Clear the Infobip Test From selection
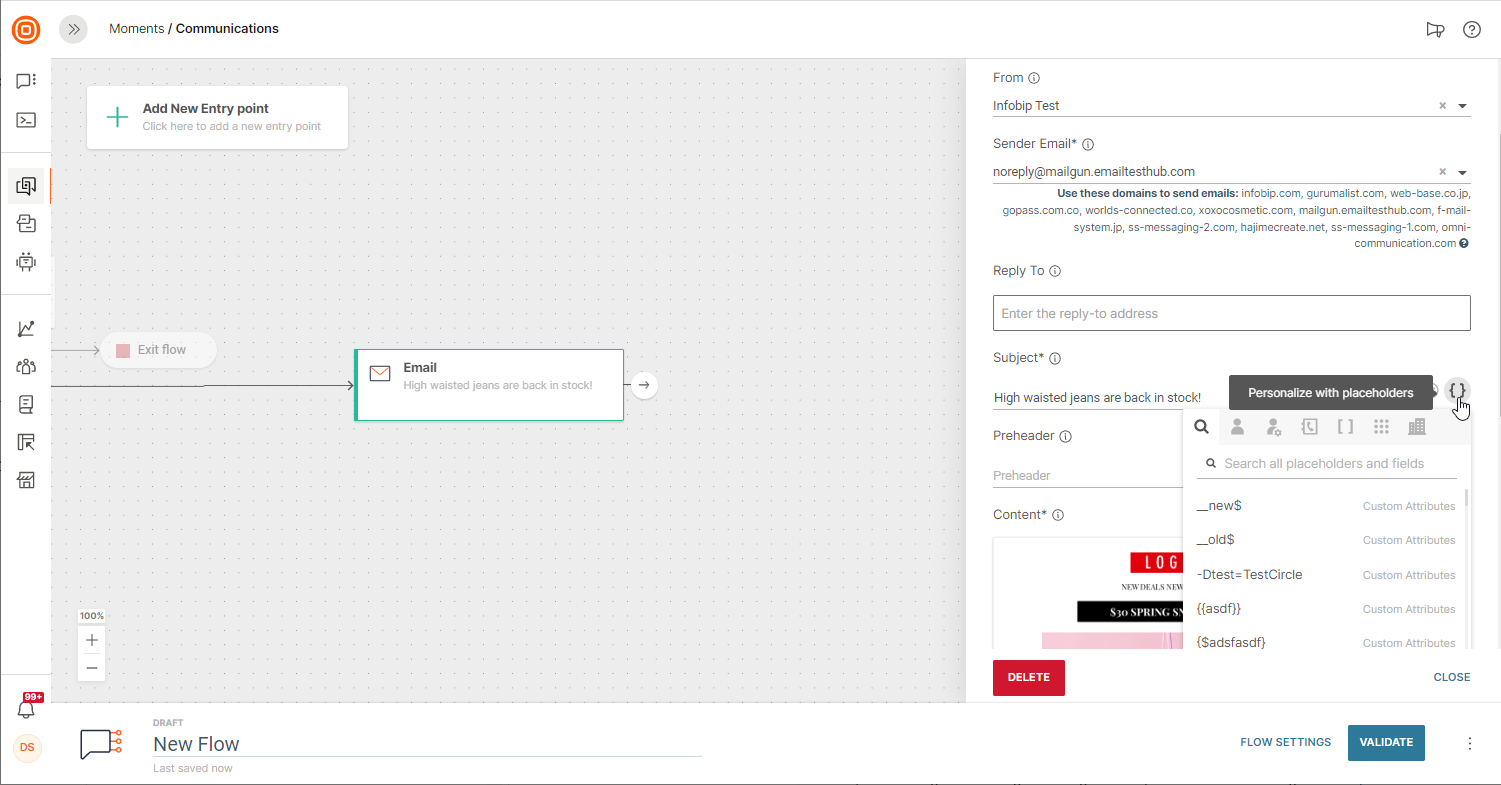This screenshot has height=785, width=1501. (1442, 106)
